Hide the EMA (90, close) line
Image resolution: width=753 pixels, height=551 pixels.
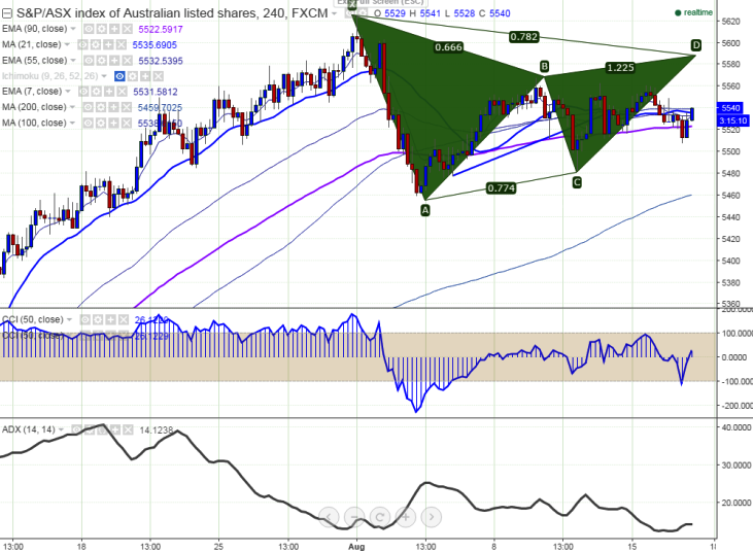pos(89,29)
